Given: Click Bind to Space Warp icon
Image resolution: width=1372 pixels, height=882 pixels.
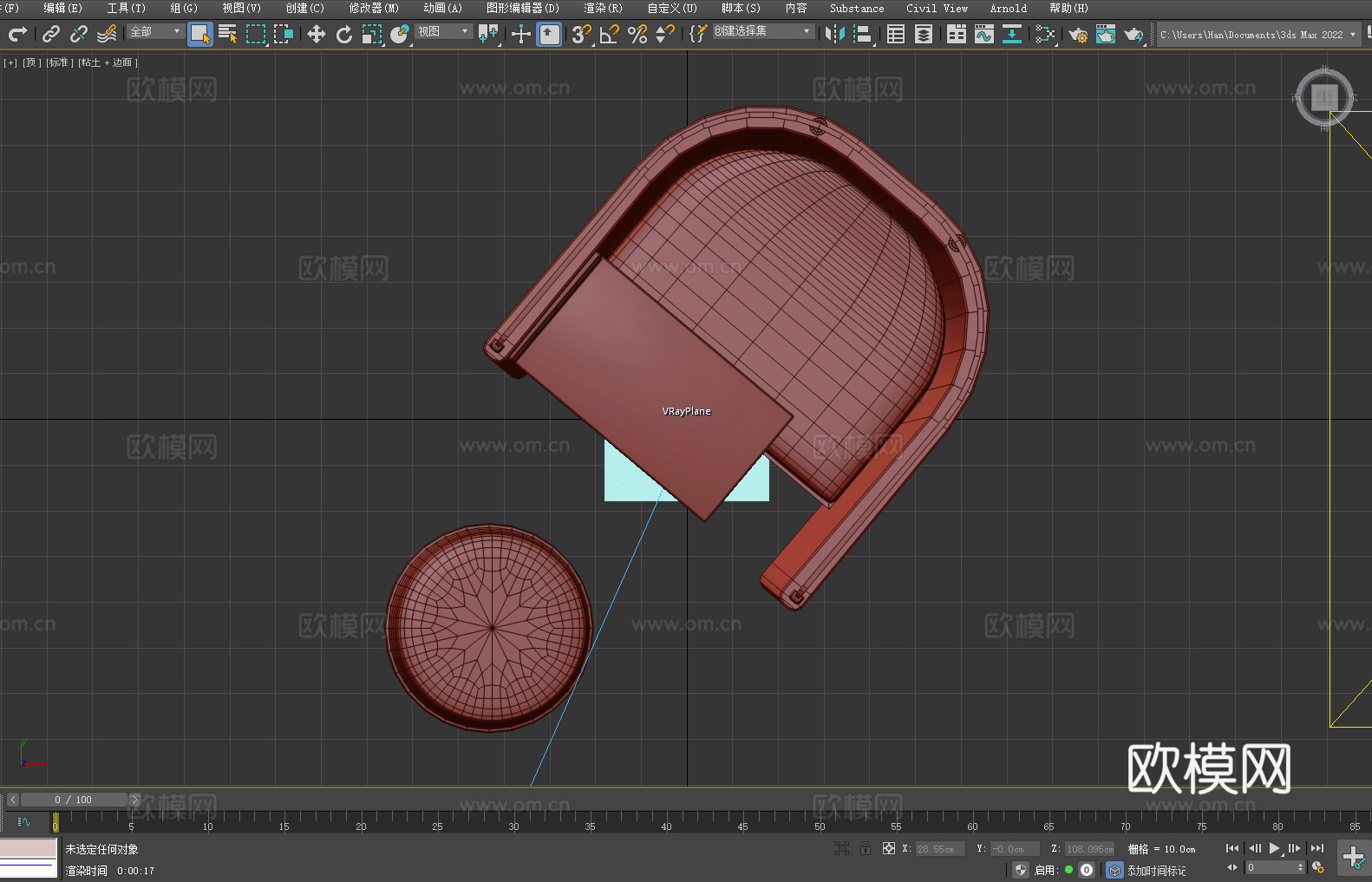Looking at the screenshot, I should (x=107, y=34).
